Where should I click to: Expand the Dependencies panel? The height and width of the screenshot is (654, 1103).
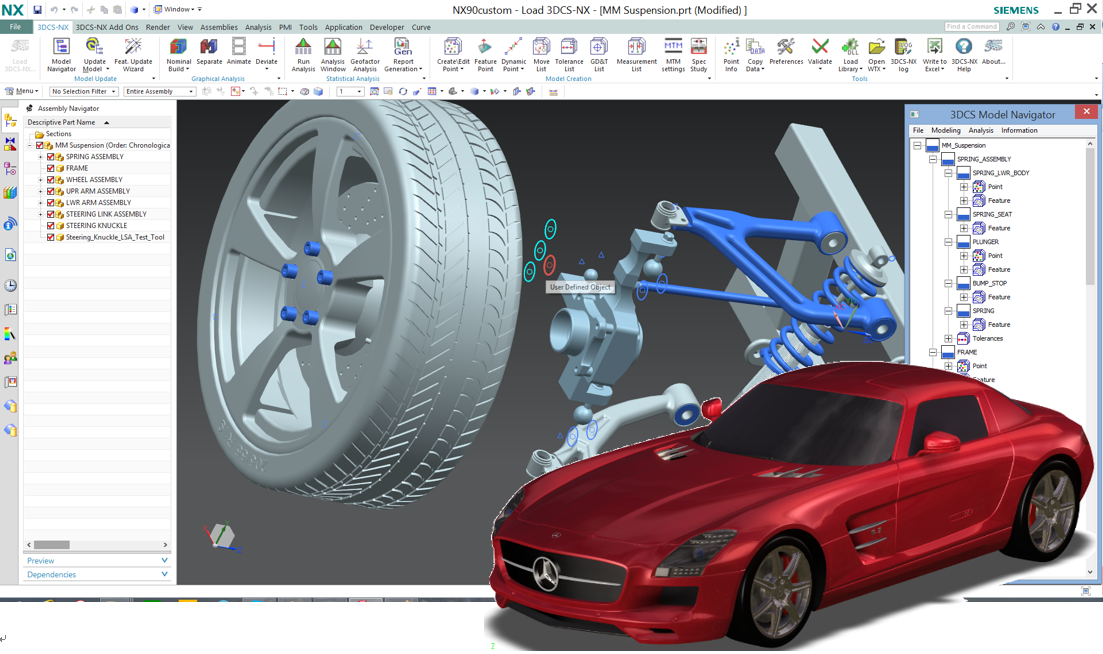97,575
